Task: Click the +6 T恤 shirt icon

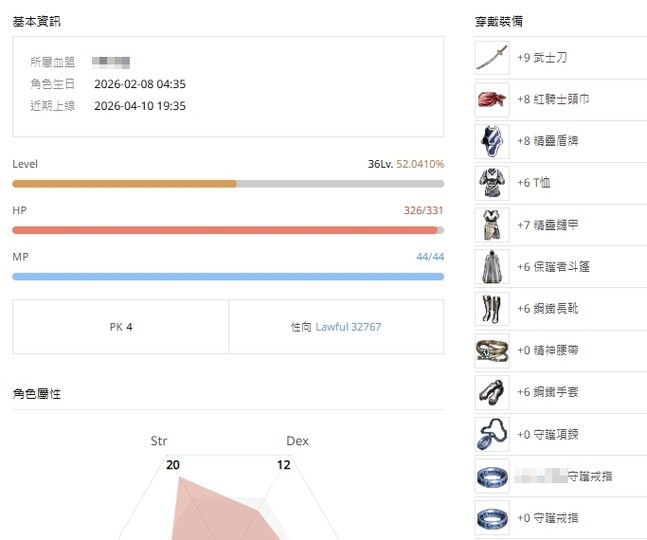Action: point(492,184)
